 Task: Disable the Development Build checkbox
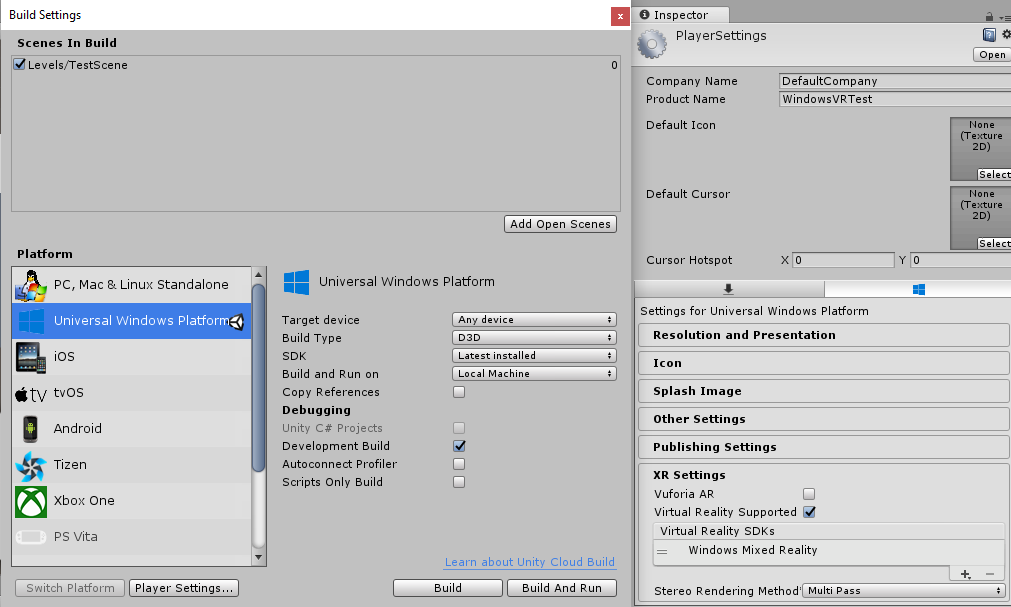click(x=459, y=446)
